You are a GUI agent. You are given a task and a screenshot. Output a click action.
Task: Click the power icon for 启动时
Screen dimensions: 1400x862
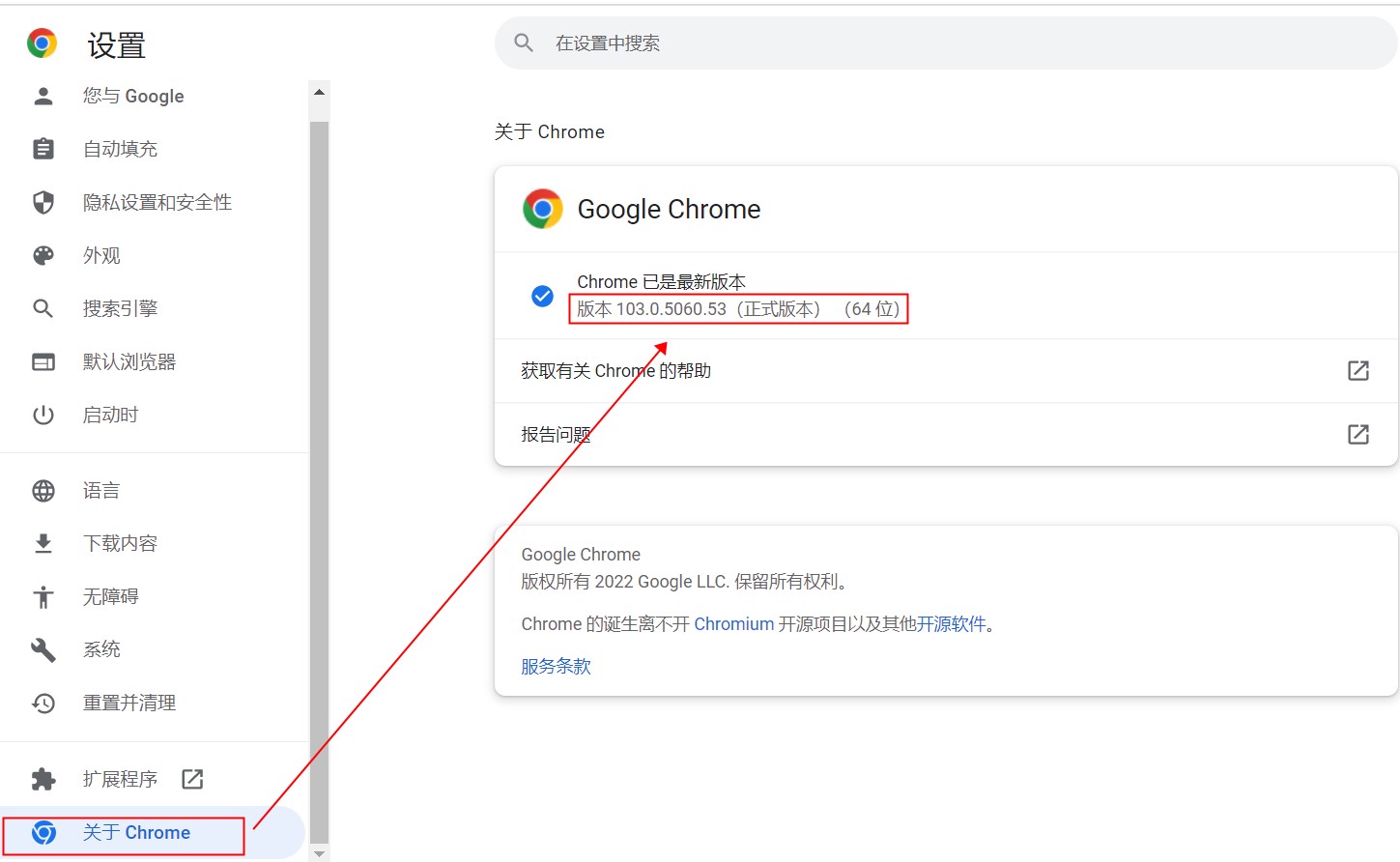point(43,415)
